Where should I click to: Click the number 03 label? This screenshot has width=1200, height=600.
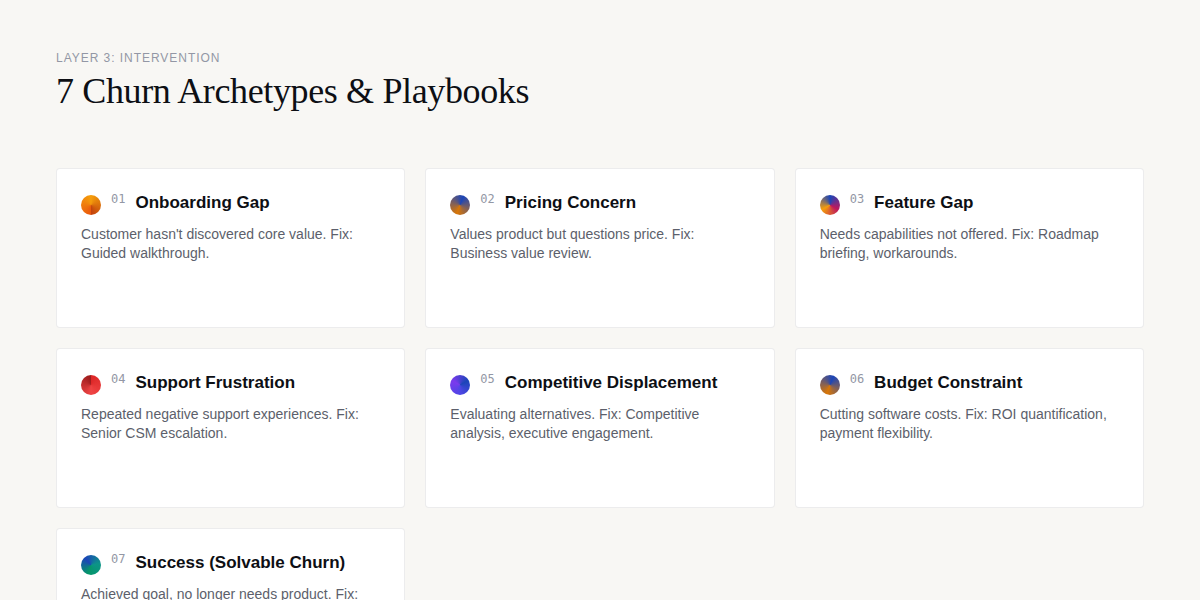click(857, 199)
